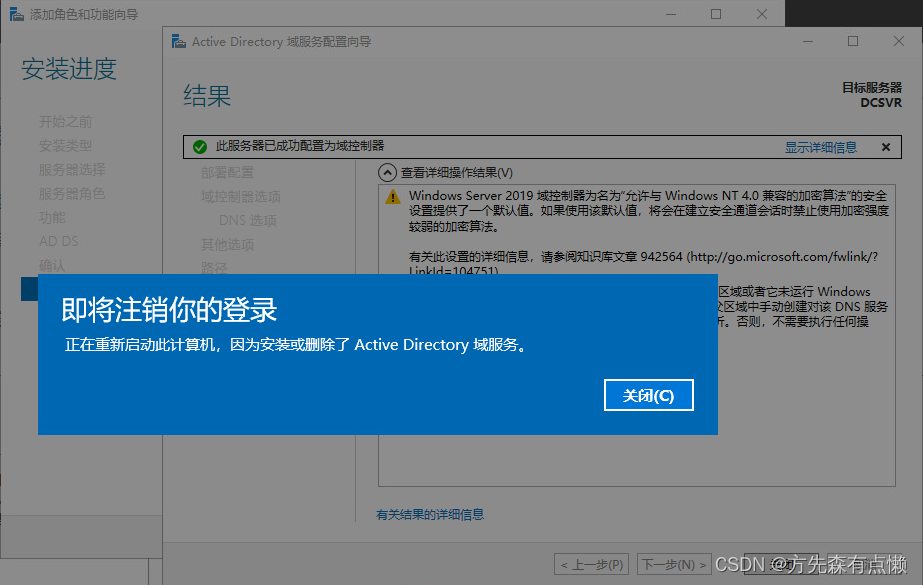Select 服务器选择 in Add Roles wizard

[x=72, y=169]
